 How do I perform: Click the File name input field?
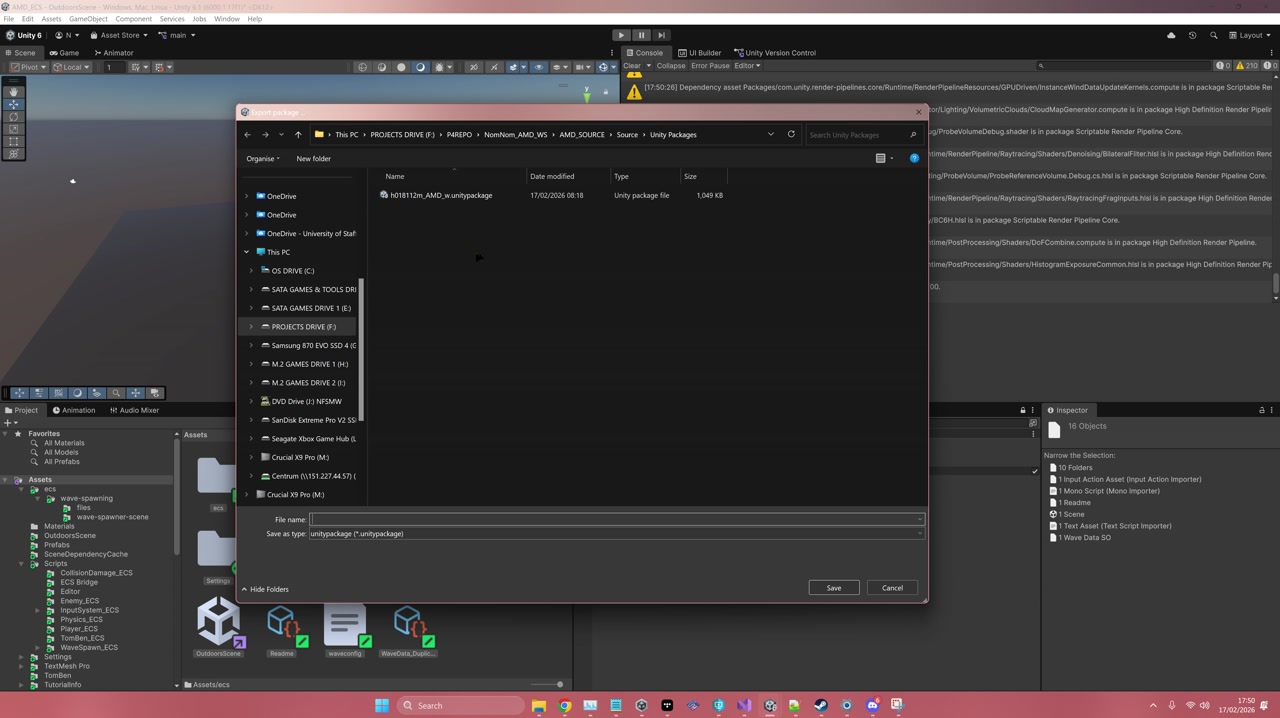(616, 519)
